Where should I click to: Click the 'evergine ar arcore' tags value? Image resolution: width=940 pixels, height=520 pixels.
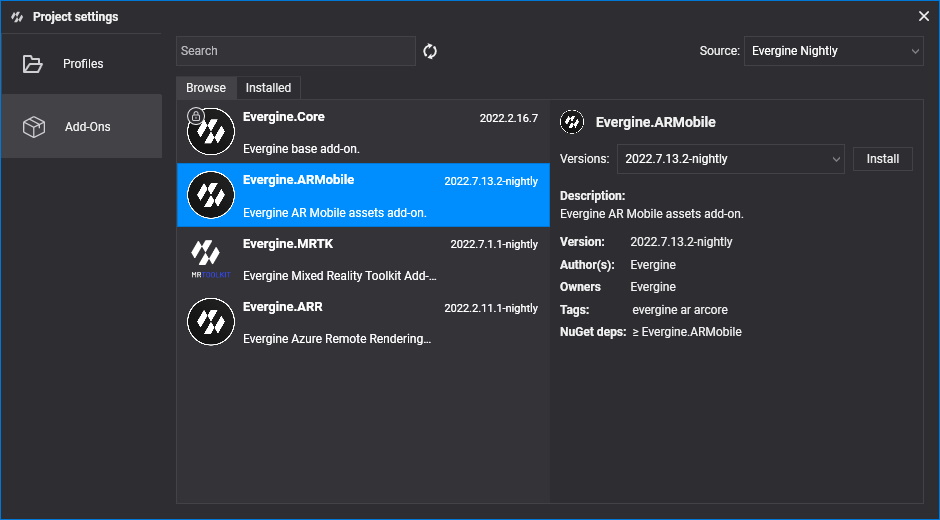680,310
